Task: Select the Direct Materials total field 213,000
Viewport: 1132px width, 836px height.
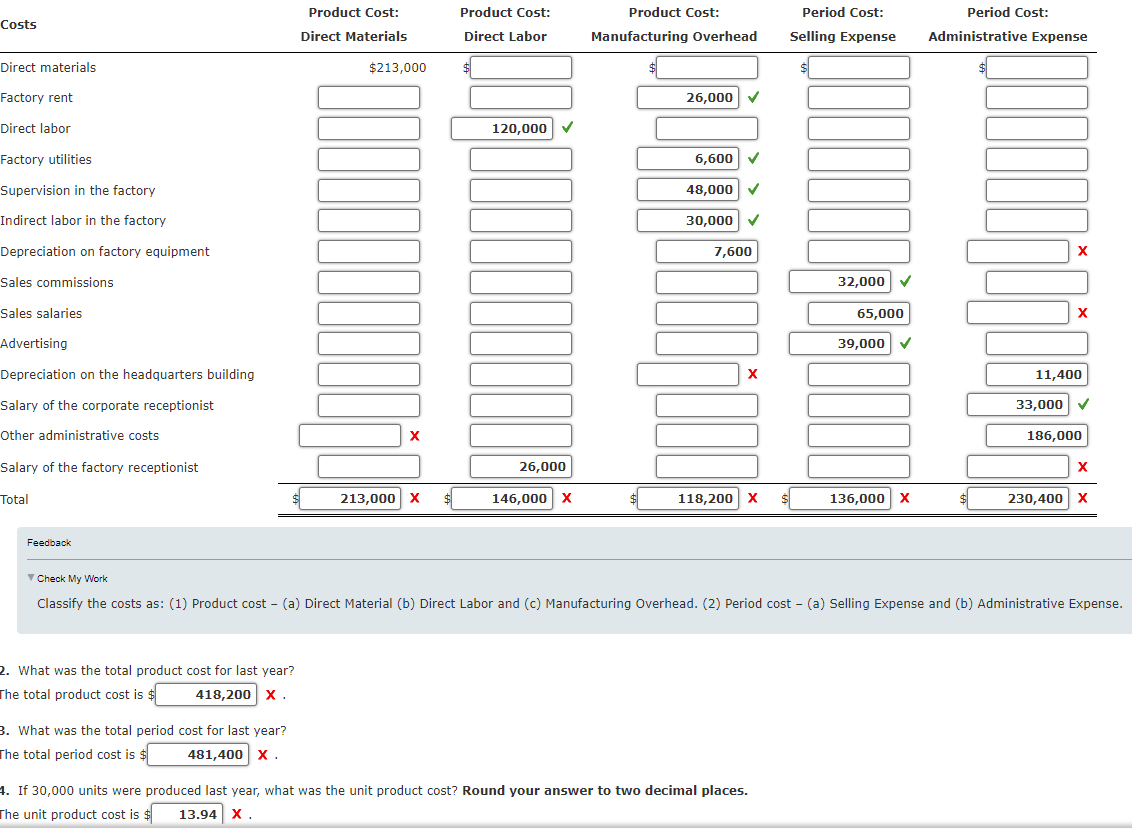Action: coord(350,498)
